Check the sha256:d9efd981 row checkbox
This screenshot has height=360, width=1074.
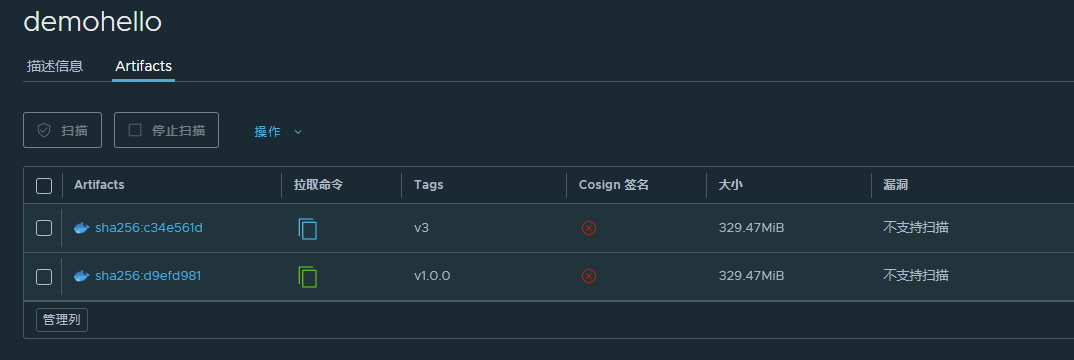pos(44,277)
